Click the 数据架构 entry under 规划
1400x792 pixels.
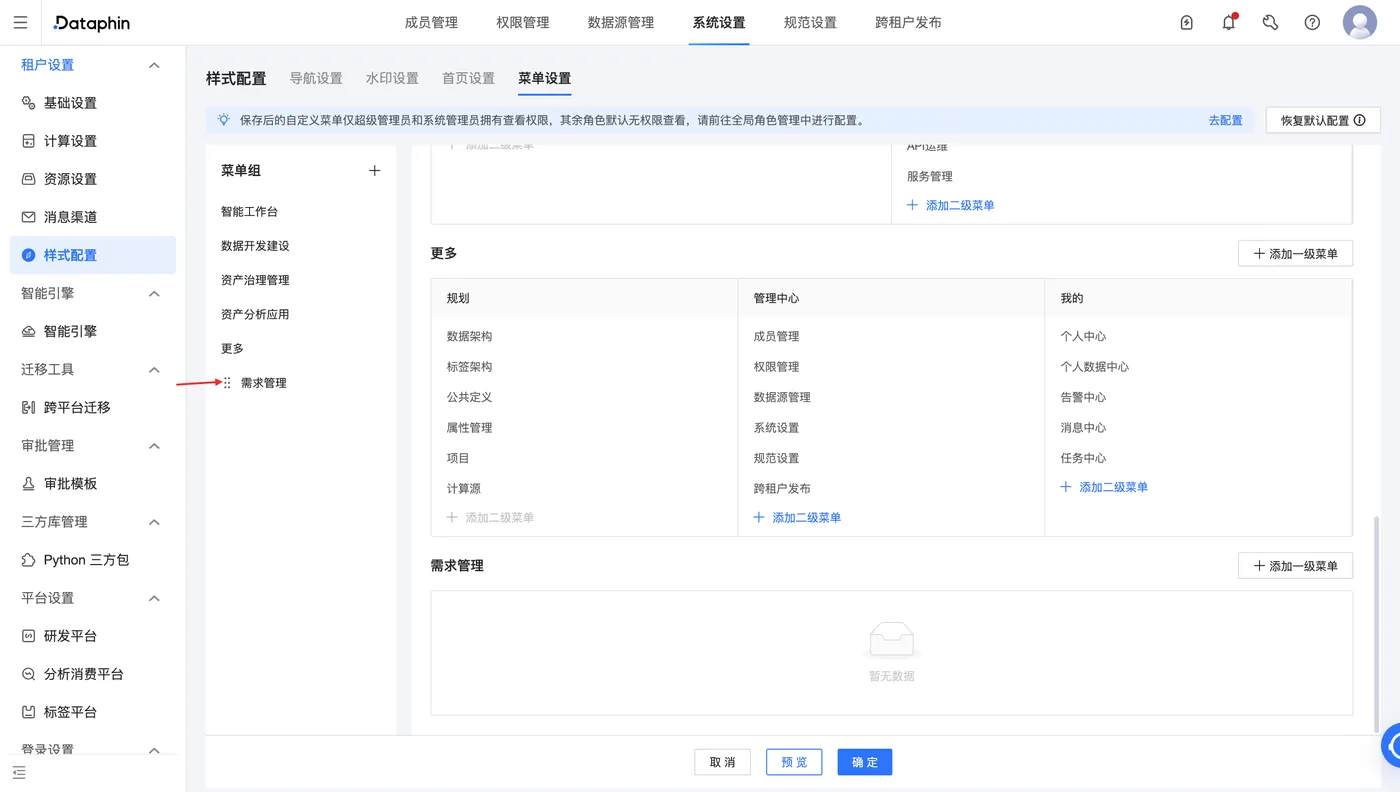469,336
